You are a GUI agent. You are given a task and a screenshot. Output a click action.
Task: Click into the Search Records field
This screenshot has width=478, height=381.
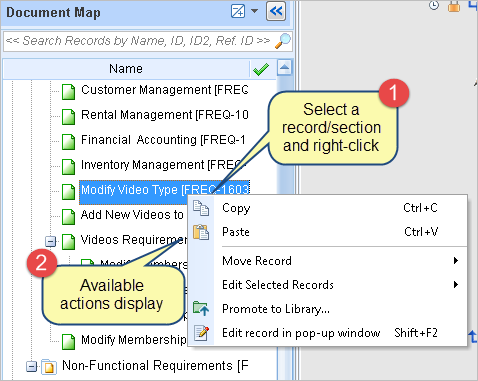tap(138, 41)
